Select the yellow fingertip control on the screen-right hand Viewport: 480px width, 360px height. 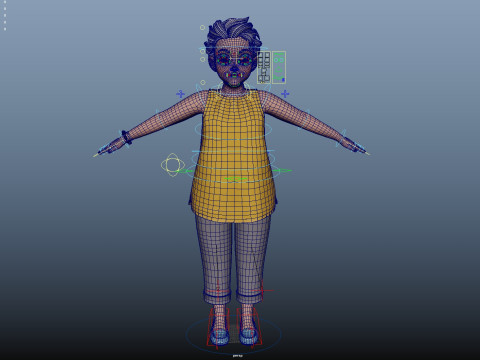(367, 153)
